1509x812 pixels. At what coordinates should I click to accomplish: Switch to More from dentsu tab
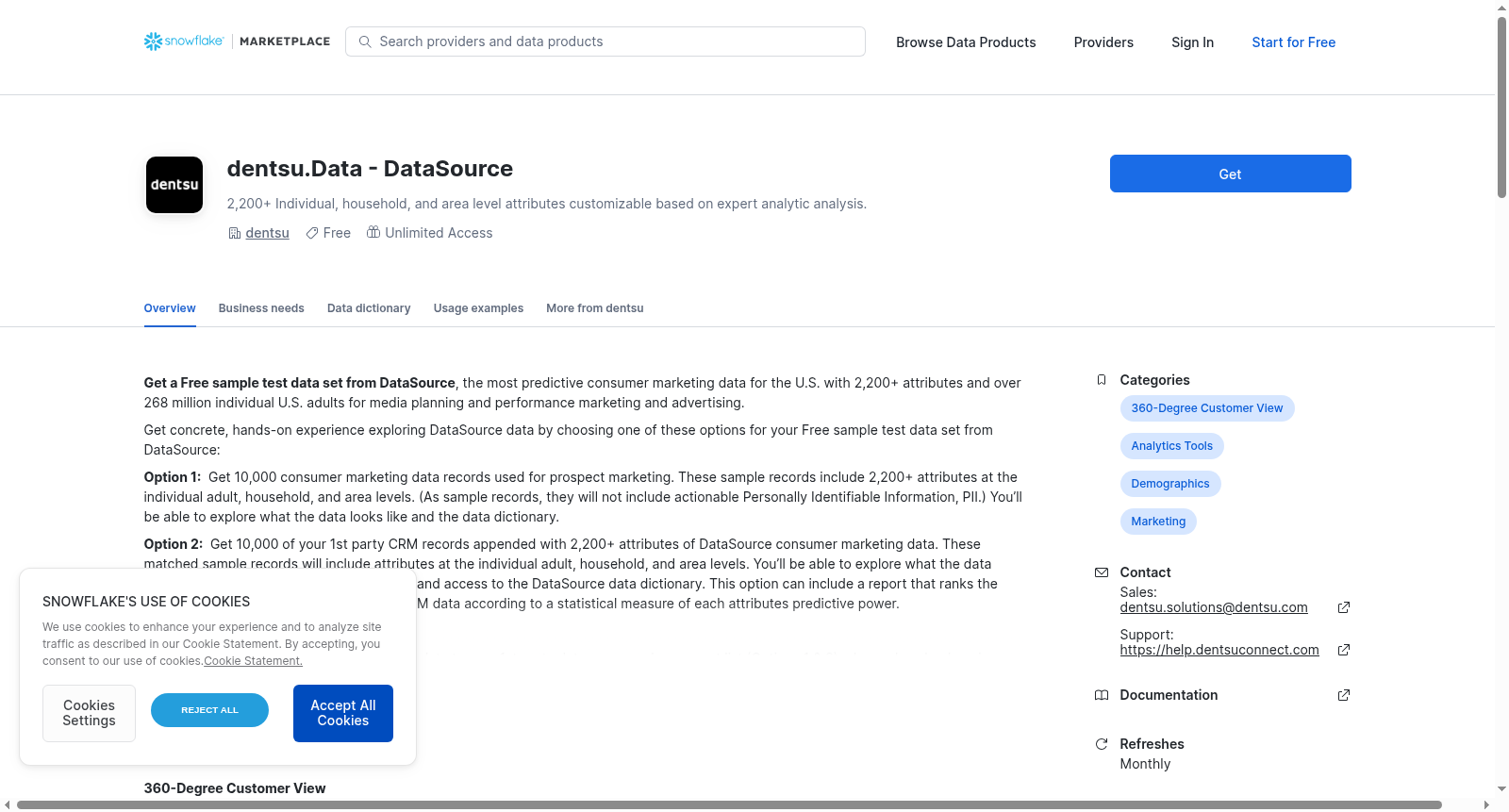click(x=595, y=308)
